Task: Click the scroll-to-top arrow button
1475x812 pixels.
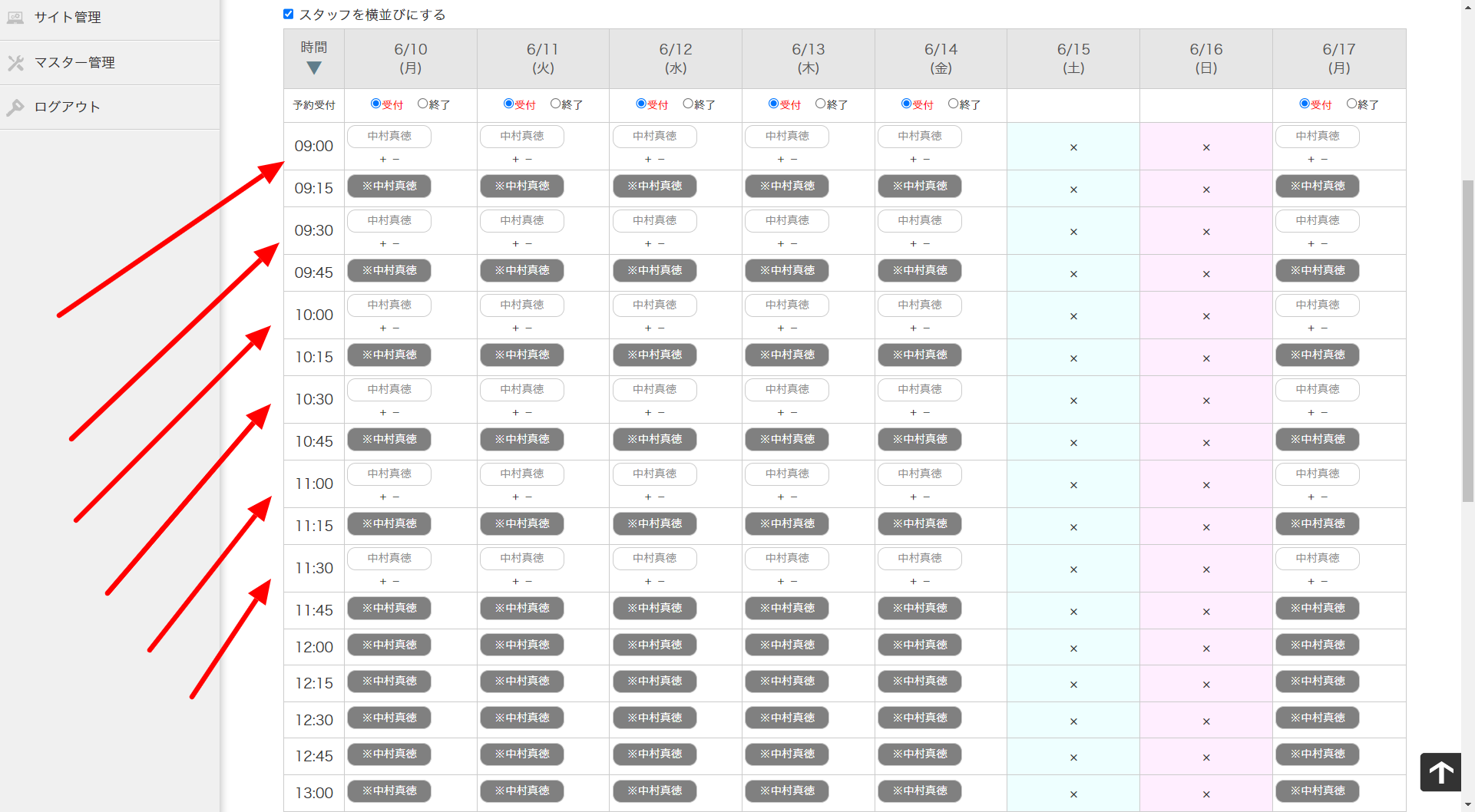Action: point(1440,771)
